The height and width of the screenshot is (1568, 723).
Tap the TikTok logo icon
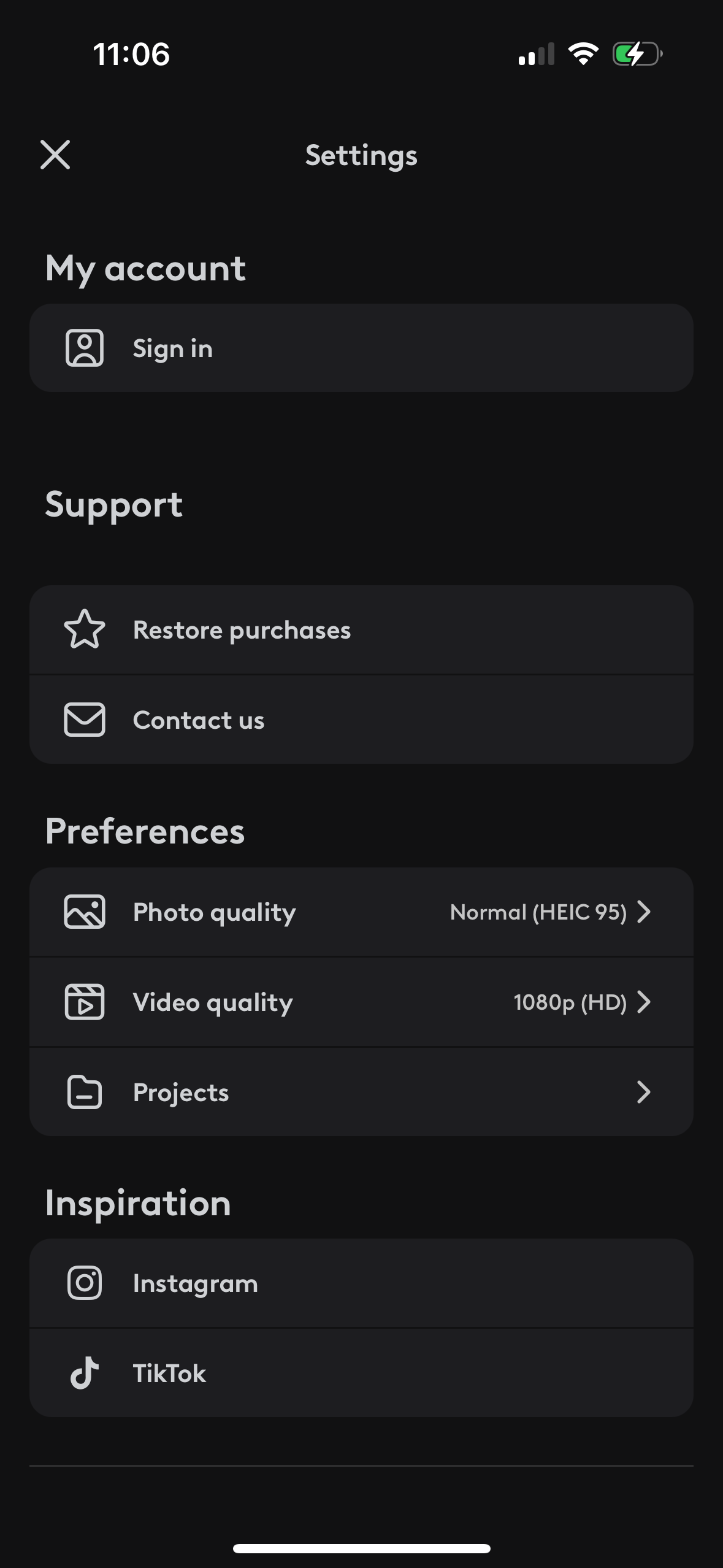(85, 1373)
